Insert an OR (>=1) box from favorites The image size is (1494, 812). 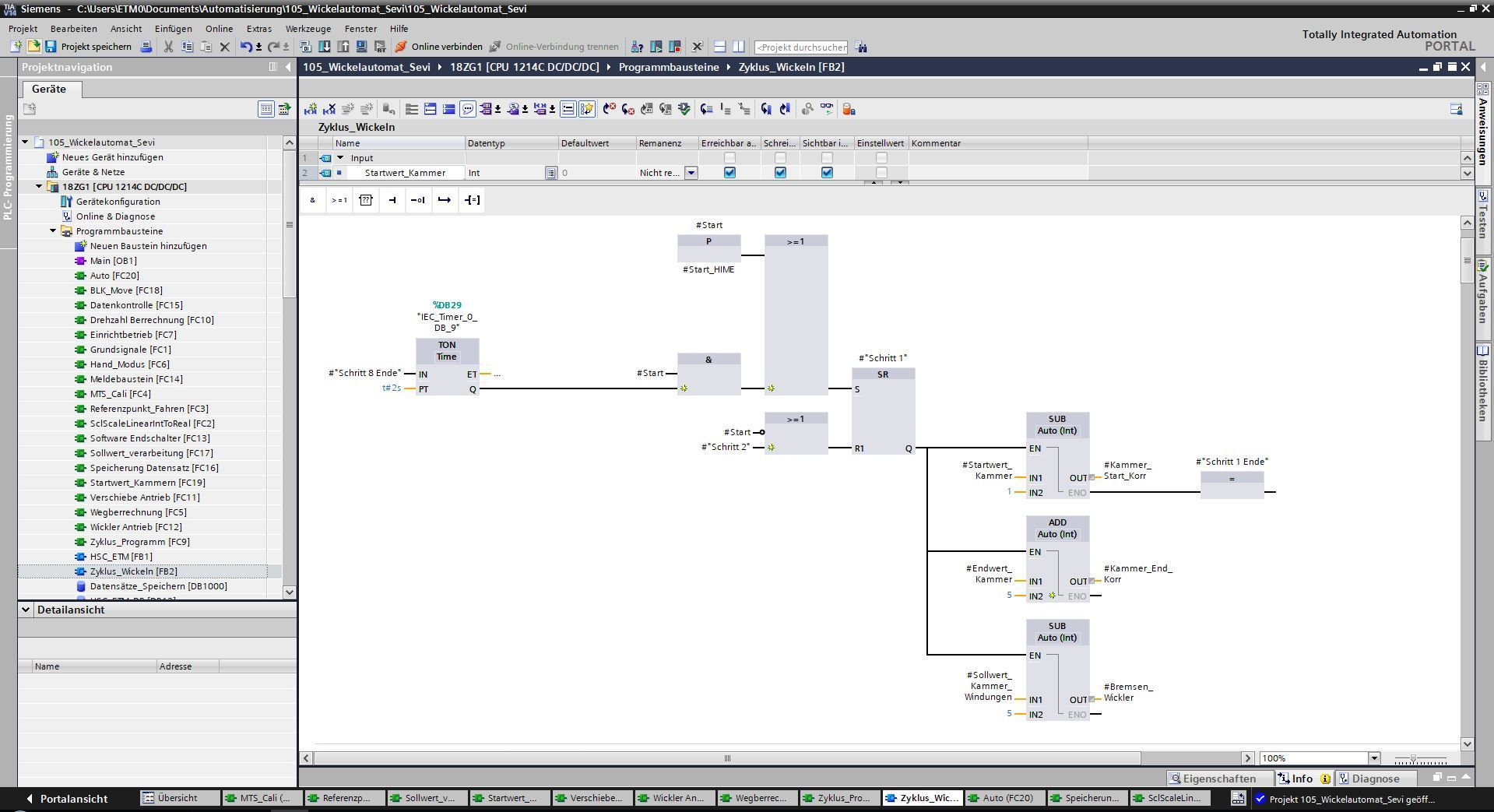(x=339, y=200)
